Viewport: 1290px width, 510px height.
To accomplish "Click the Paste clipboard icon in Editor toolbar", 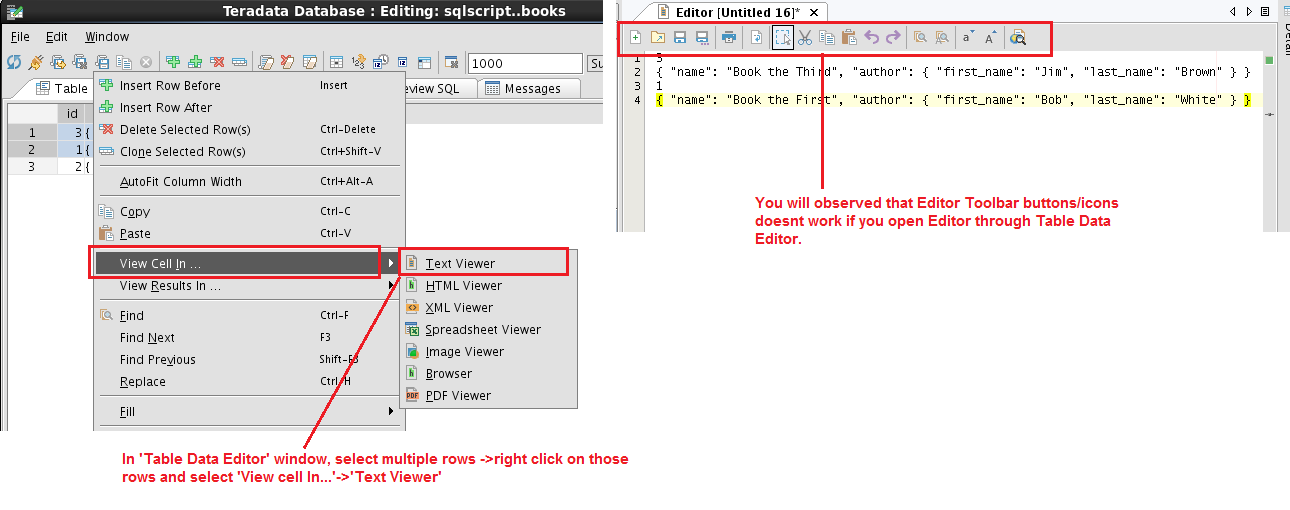I will coord(849,38).
